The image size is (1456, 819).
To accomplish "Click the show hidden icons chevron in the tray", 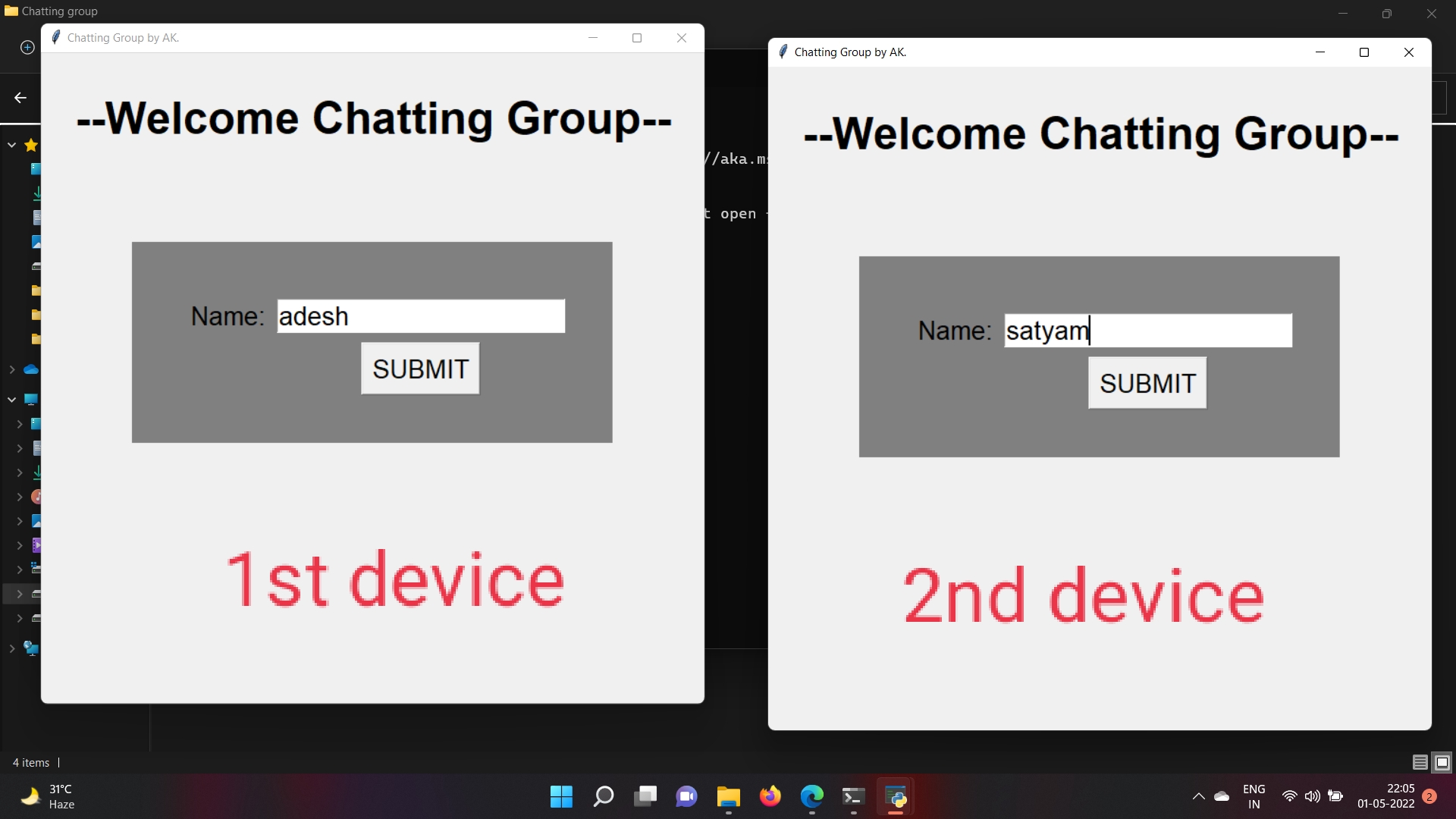I will (x=1198, y=796).
